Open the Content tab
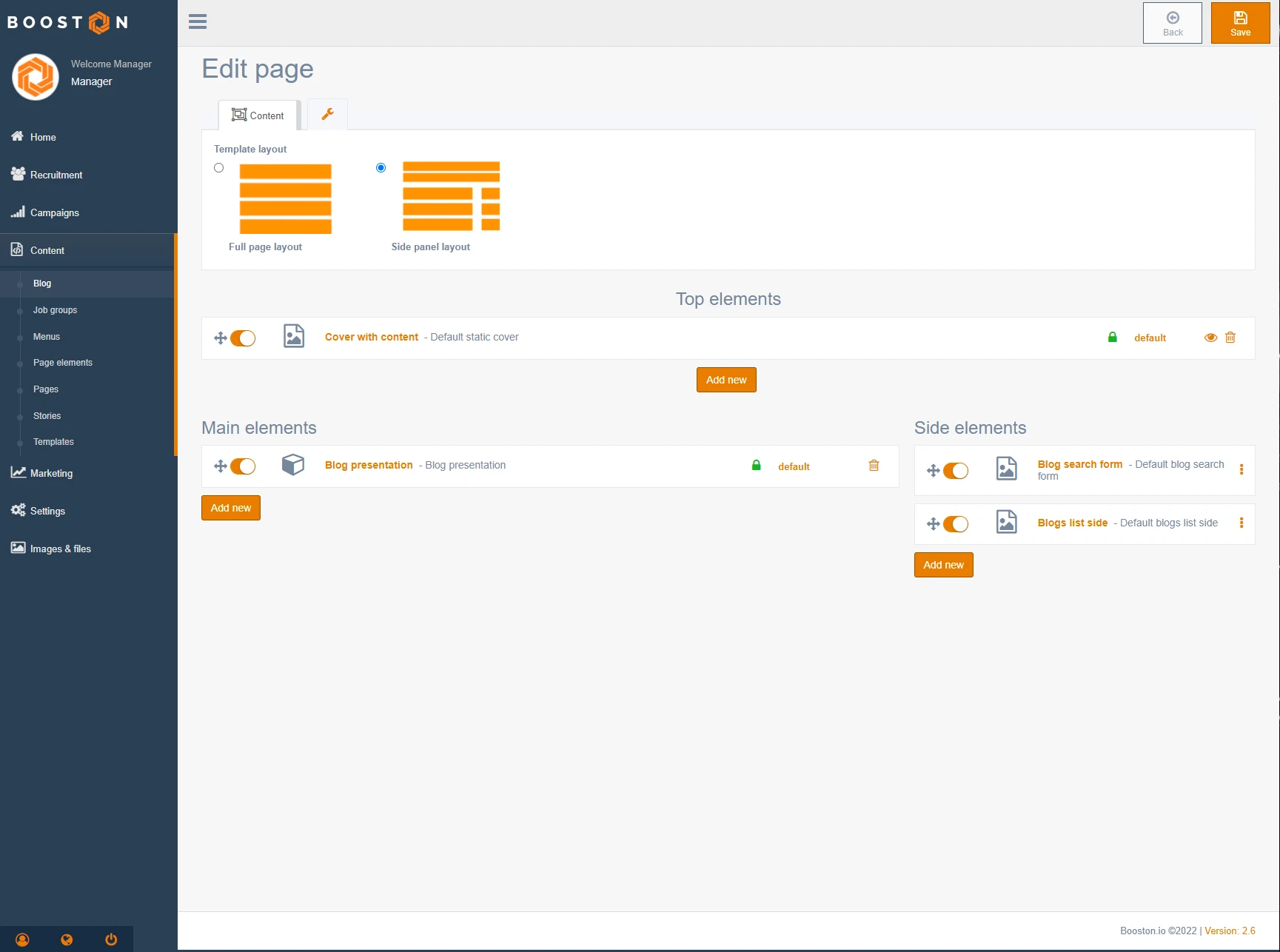Image resolution: width=1280 pixels, height=952 pixels. [258, 115]
